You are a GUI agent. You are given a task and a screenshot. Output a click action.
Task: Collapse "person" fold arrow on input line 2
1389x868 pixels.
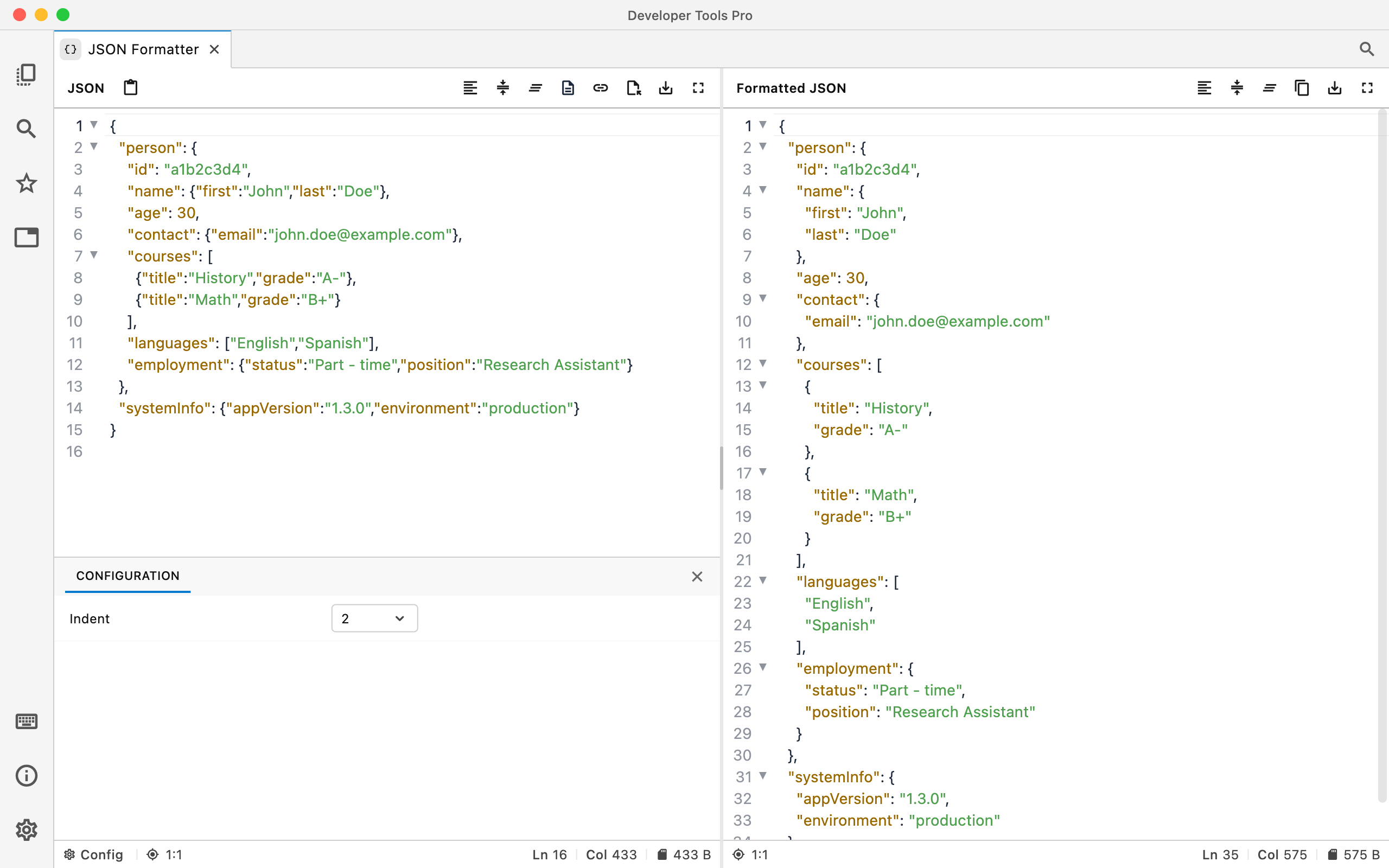[x=94, y=147]
